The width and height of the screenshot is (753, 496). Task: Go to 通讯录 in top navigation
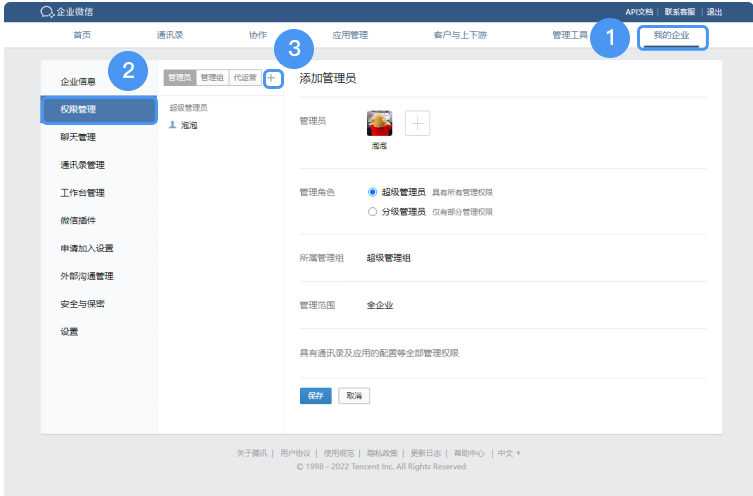tap(169, 35)
